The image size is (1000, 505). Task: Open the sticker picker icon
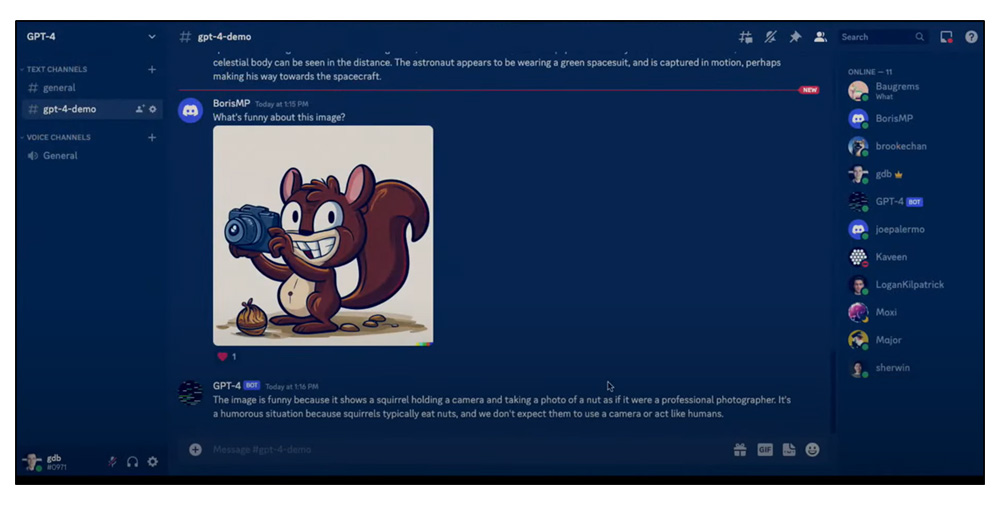(x=789, y=450)
